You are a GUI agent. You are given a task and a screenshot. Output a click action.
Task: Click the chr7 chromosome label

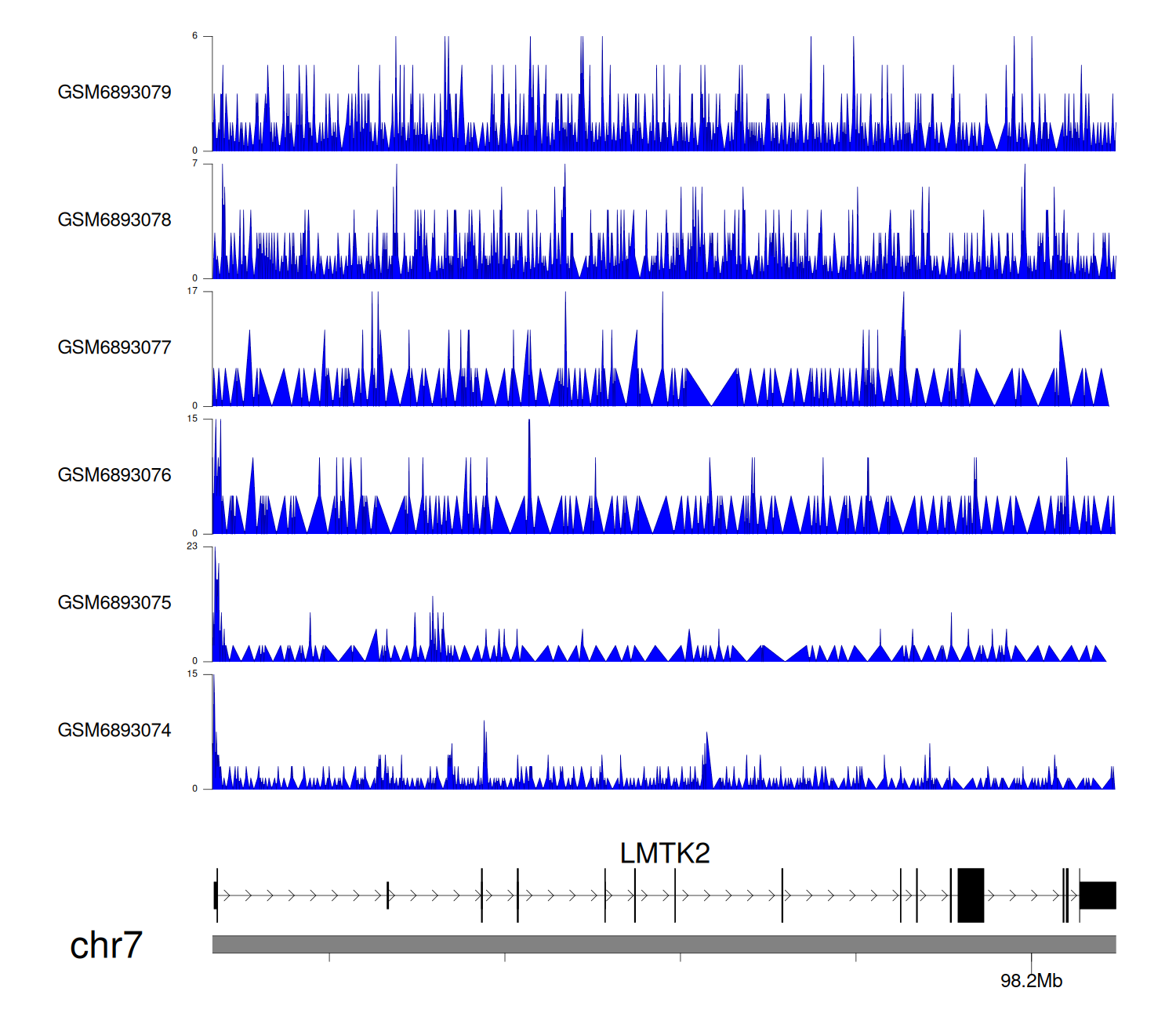click(x=106, y=946)
